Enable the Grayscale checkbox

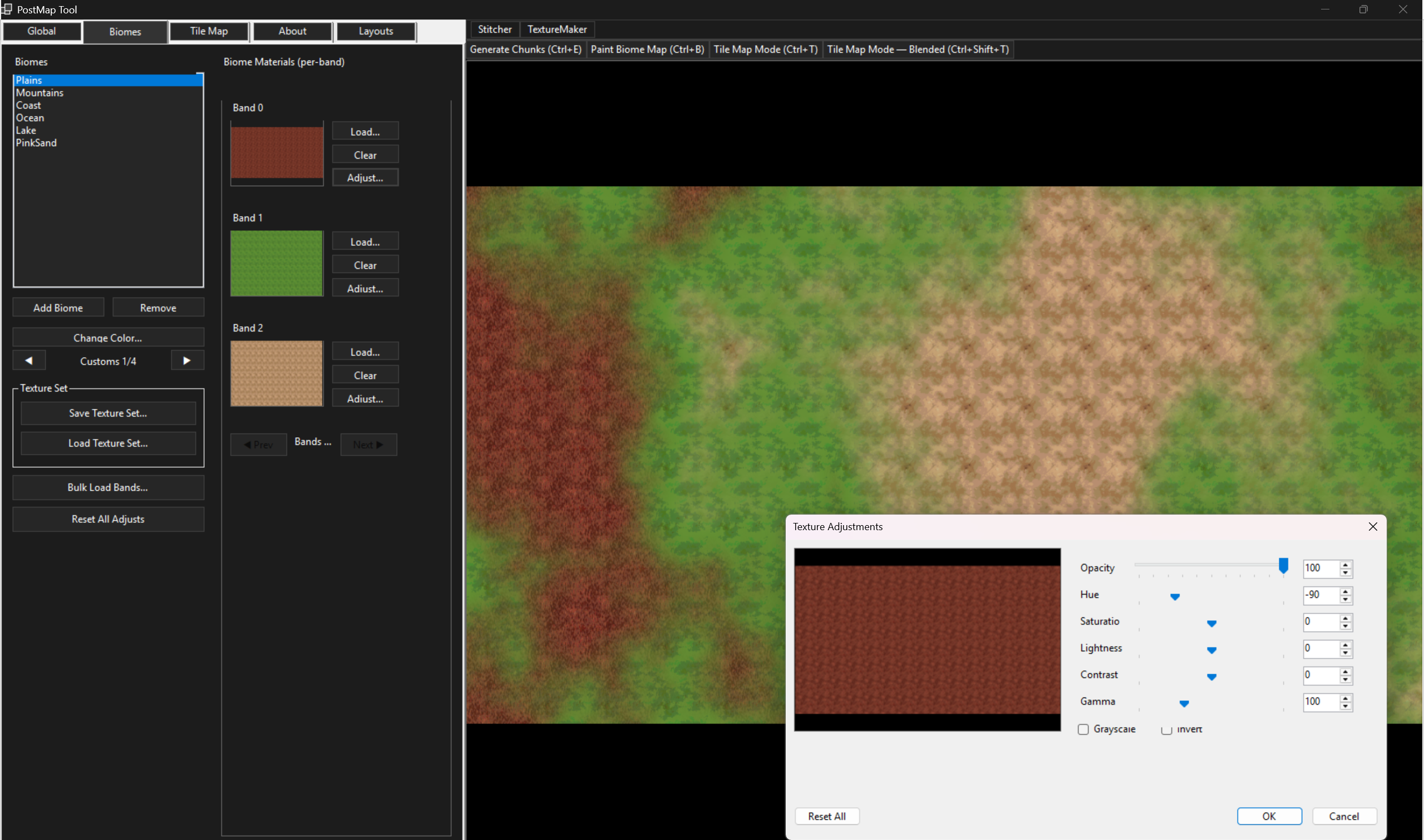click(x=1082, y=729)
